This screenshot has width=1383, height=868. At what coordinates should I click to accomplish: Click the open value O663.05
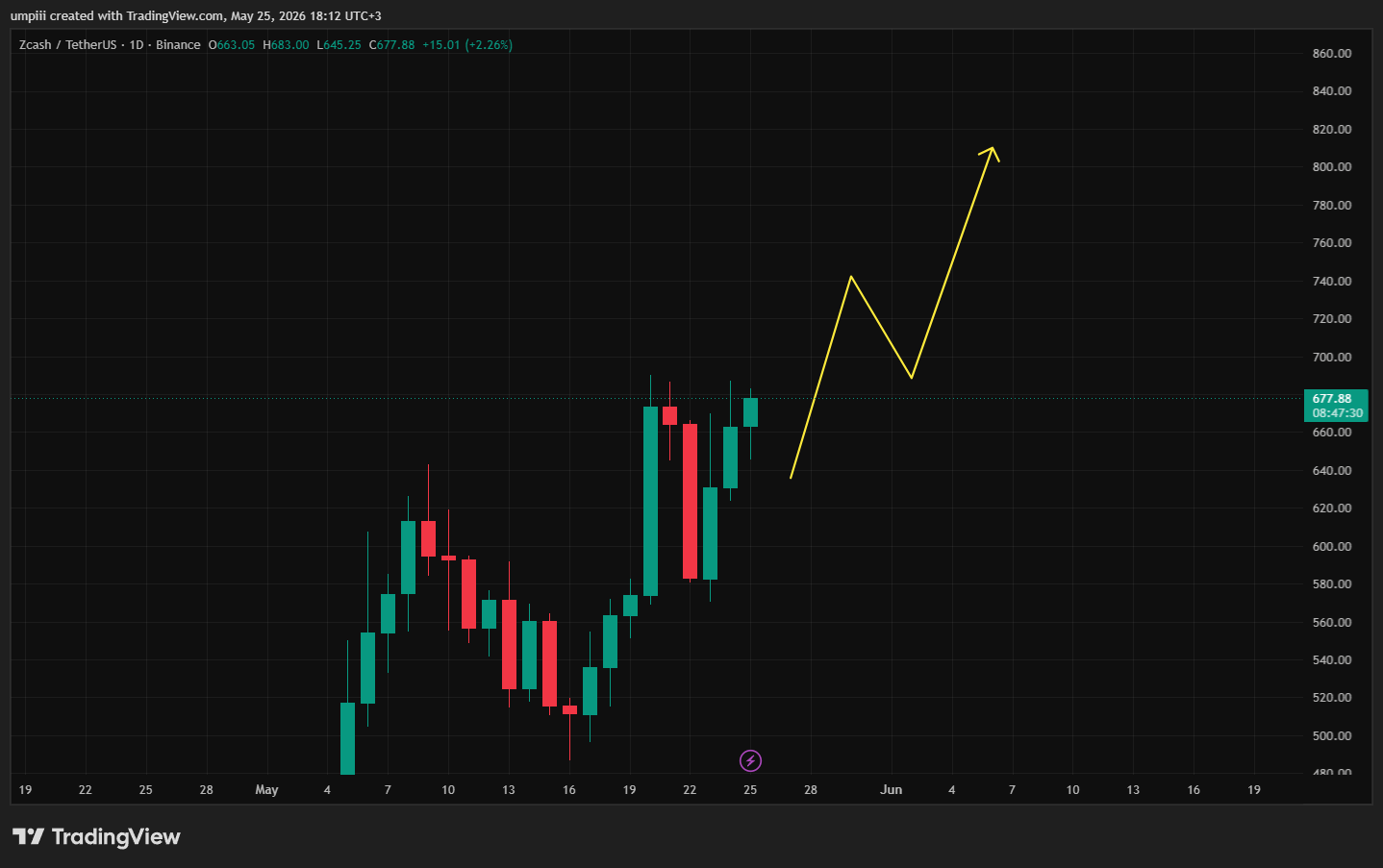point(232,45)
